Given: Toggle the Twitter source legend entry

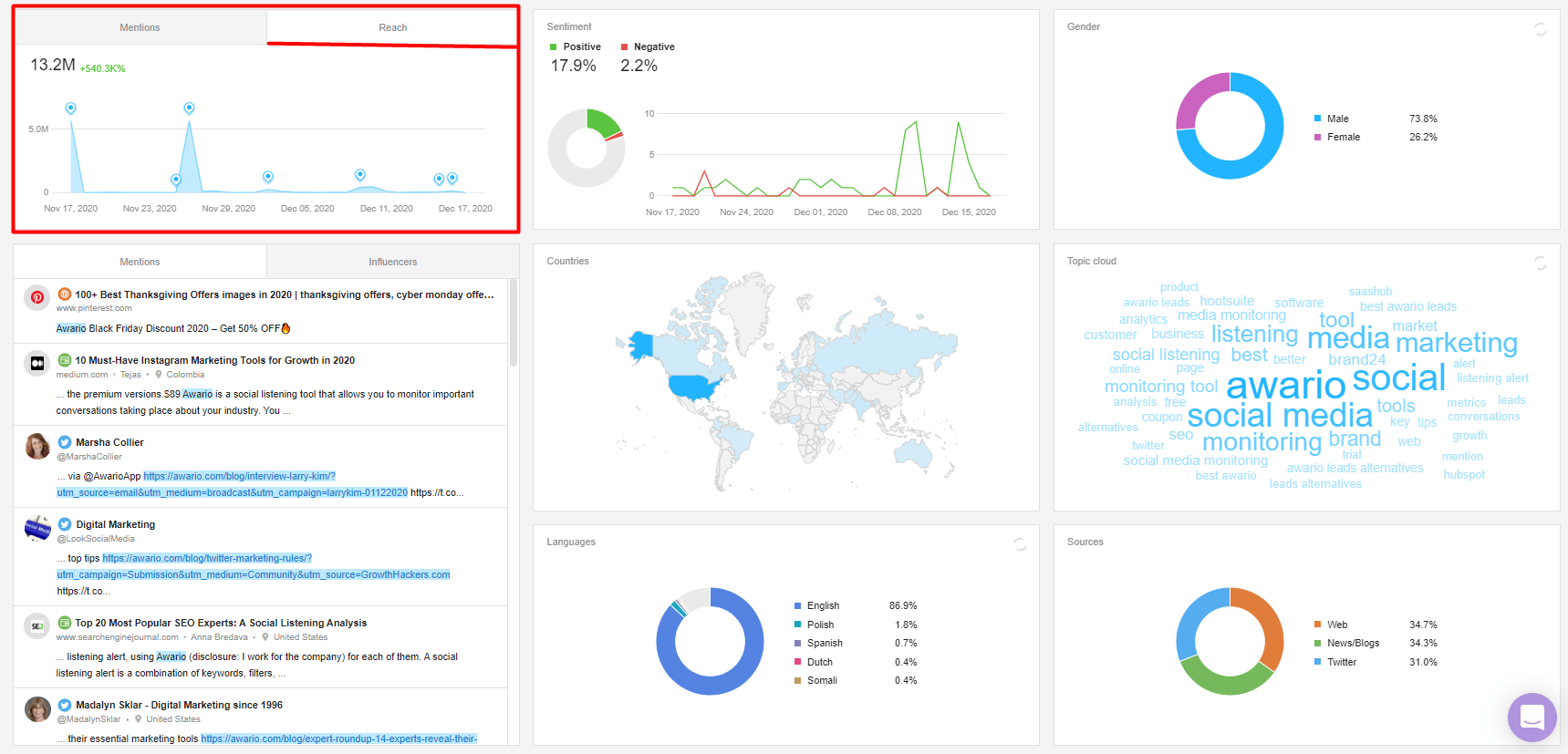Looking at the screenshot, I should tap(1335, 662).
